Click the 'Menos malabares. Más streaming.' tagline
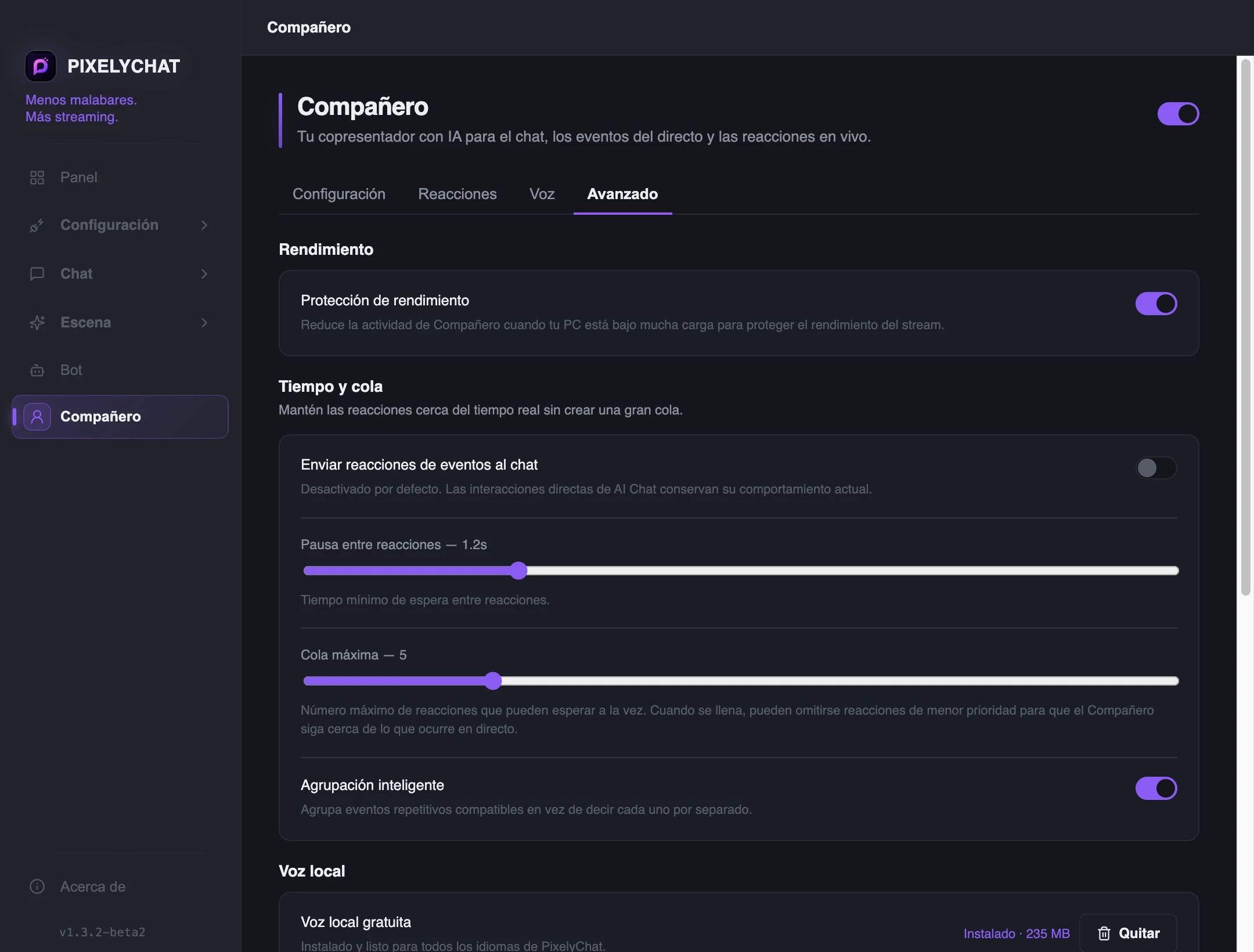 [x=81, y=109]
